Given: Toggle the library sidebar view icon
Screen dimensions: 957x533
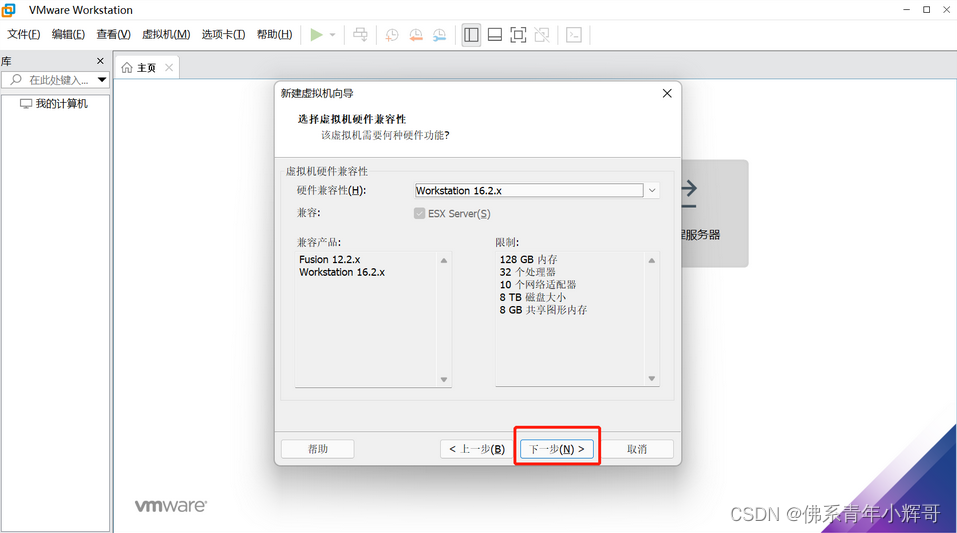Looking at the screenshot, I should point(471,35).
